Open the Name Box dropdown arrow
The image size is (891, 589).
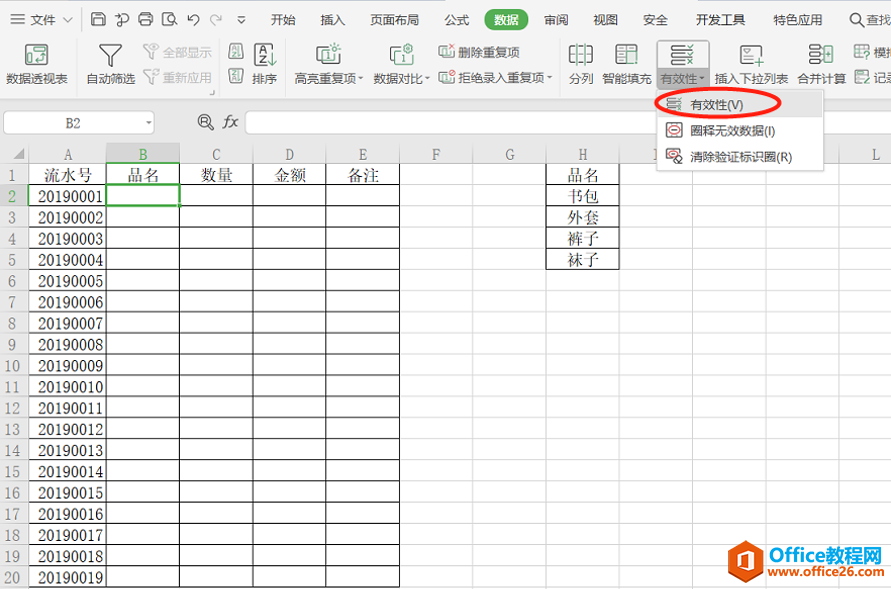(x=148, y=123)
